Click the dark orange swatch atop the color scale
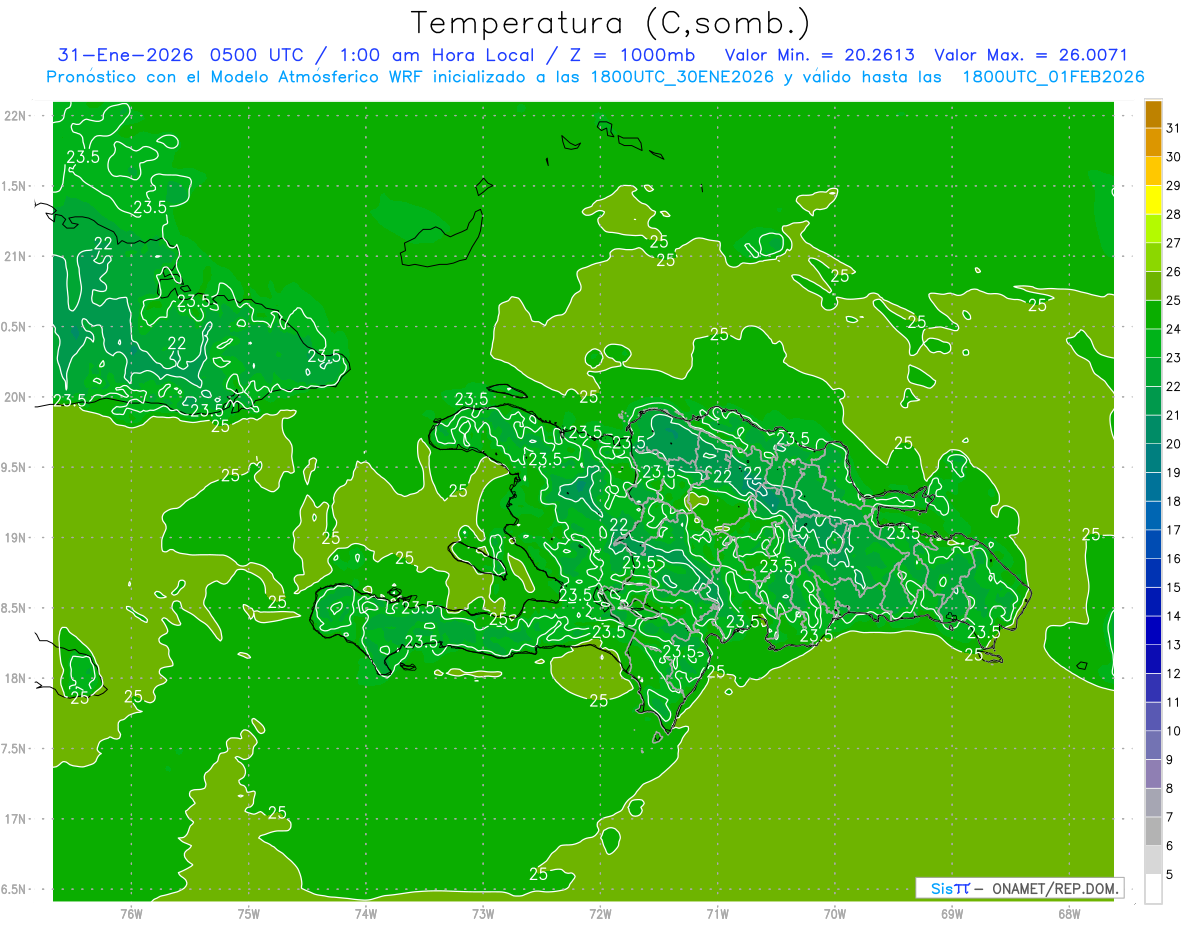 (x=1153, y=115)
